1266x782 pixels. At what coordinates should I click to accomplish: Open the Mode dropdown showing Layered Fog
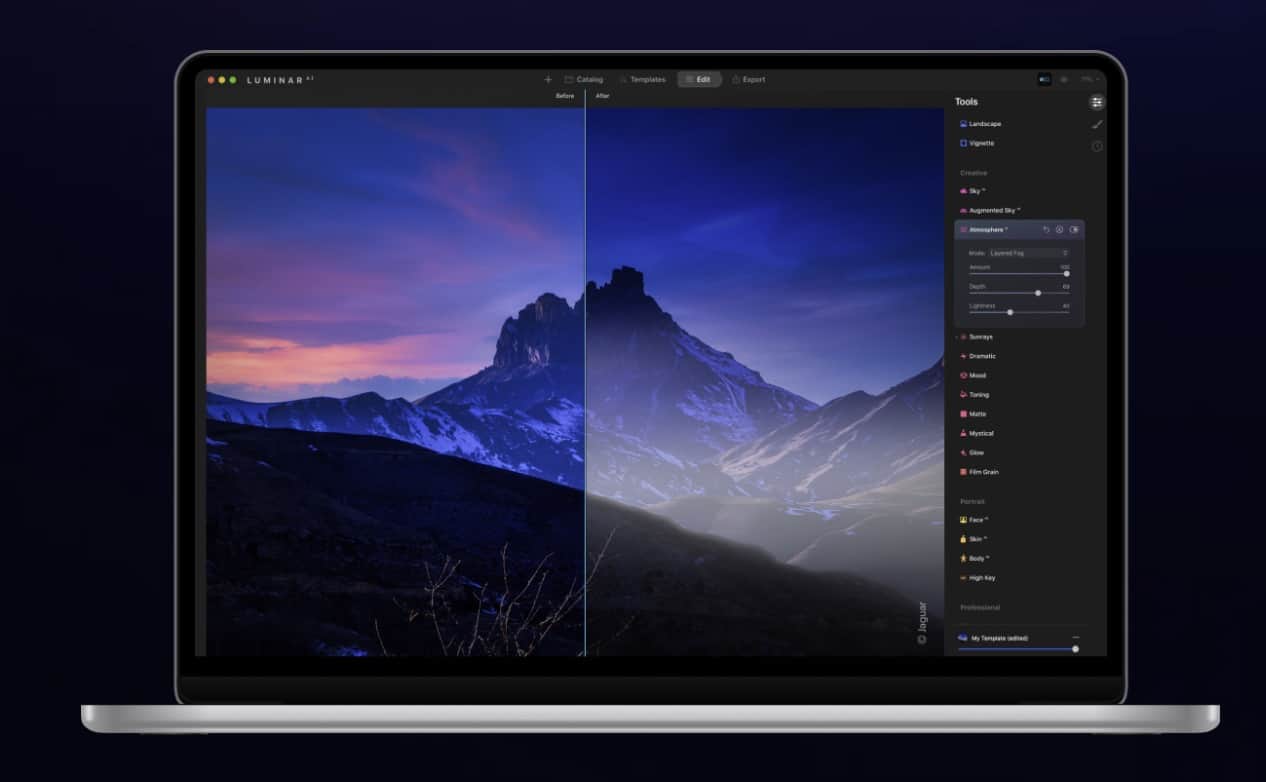[1029, 253]
